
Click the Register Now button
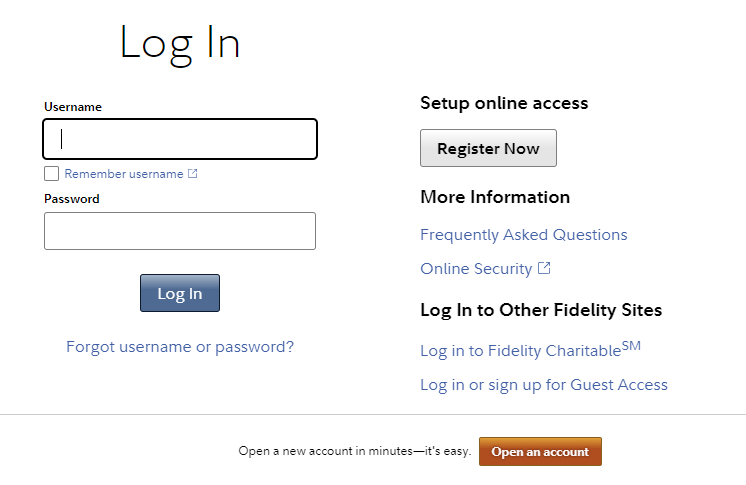[x=488, y=148]
